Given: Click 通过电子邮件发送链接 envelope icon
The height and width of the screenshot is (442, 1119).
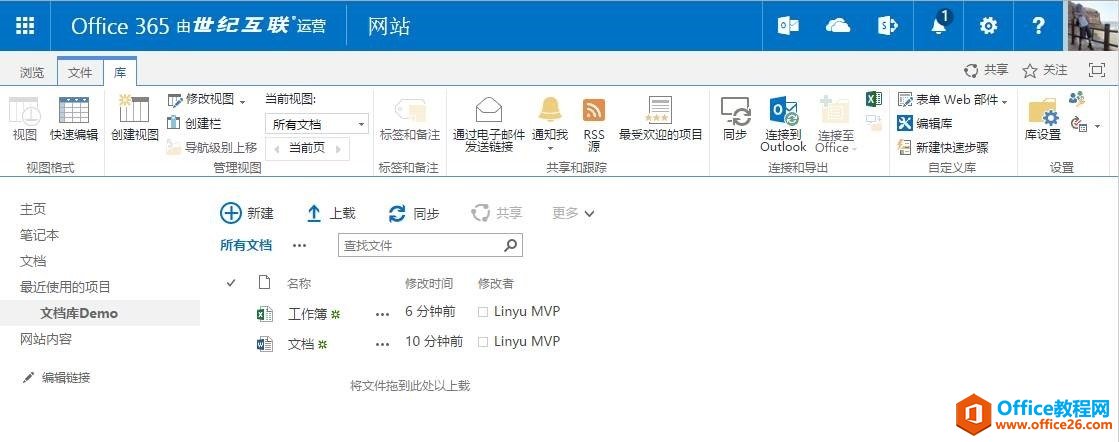Looking at the screenshot, I should coord(489,110).
